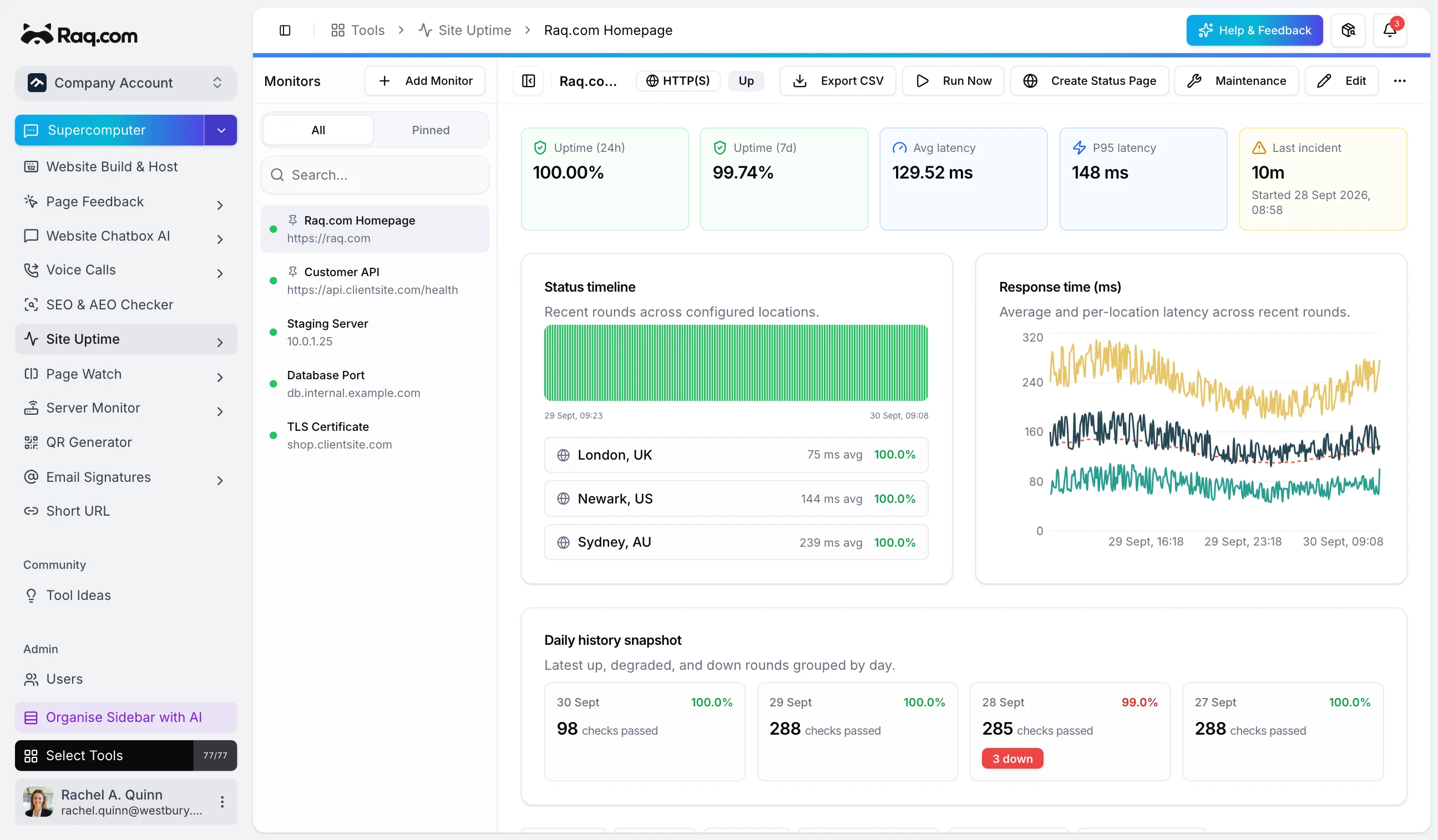Click the globe icon beside London, UK
Viewport: 1438px width, 840px height.
click(x=563, y=455)
